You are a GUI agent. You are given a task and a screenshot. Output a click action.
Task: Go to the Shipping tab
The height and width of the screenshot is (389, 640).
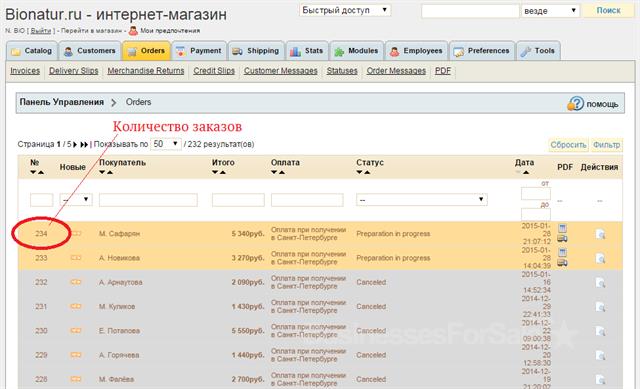click(256, 51)
